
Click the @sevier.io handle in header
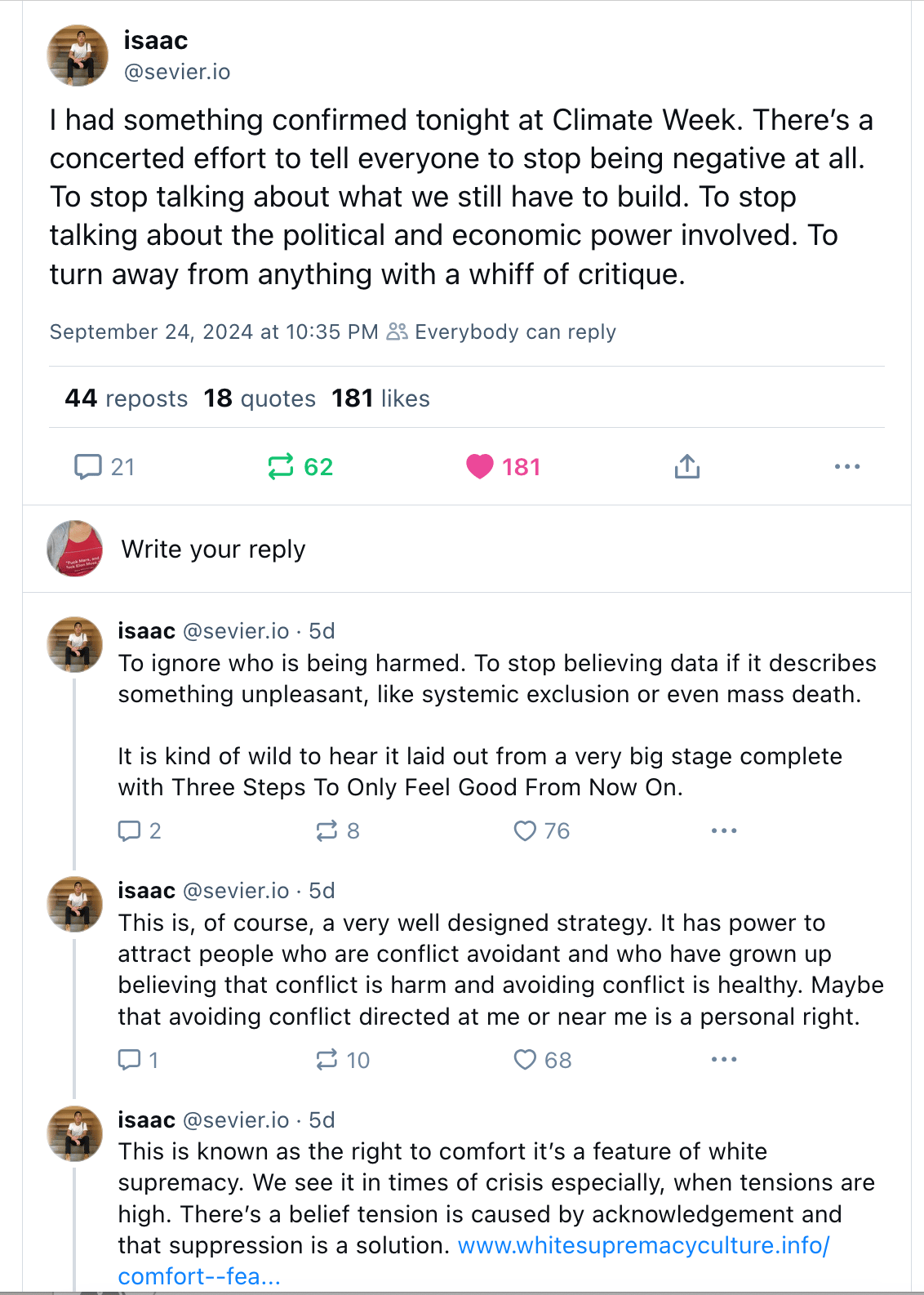(x=177, y=72)
